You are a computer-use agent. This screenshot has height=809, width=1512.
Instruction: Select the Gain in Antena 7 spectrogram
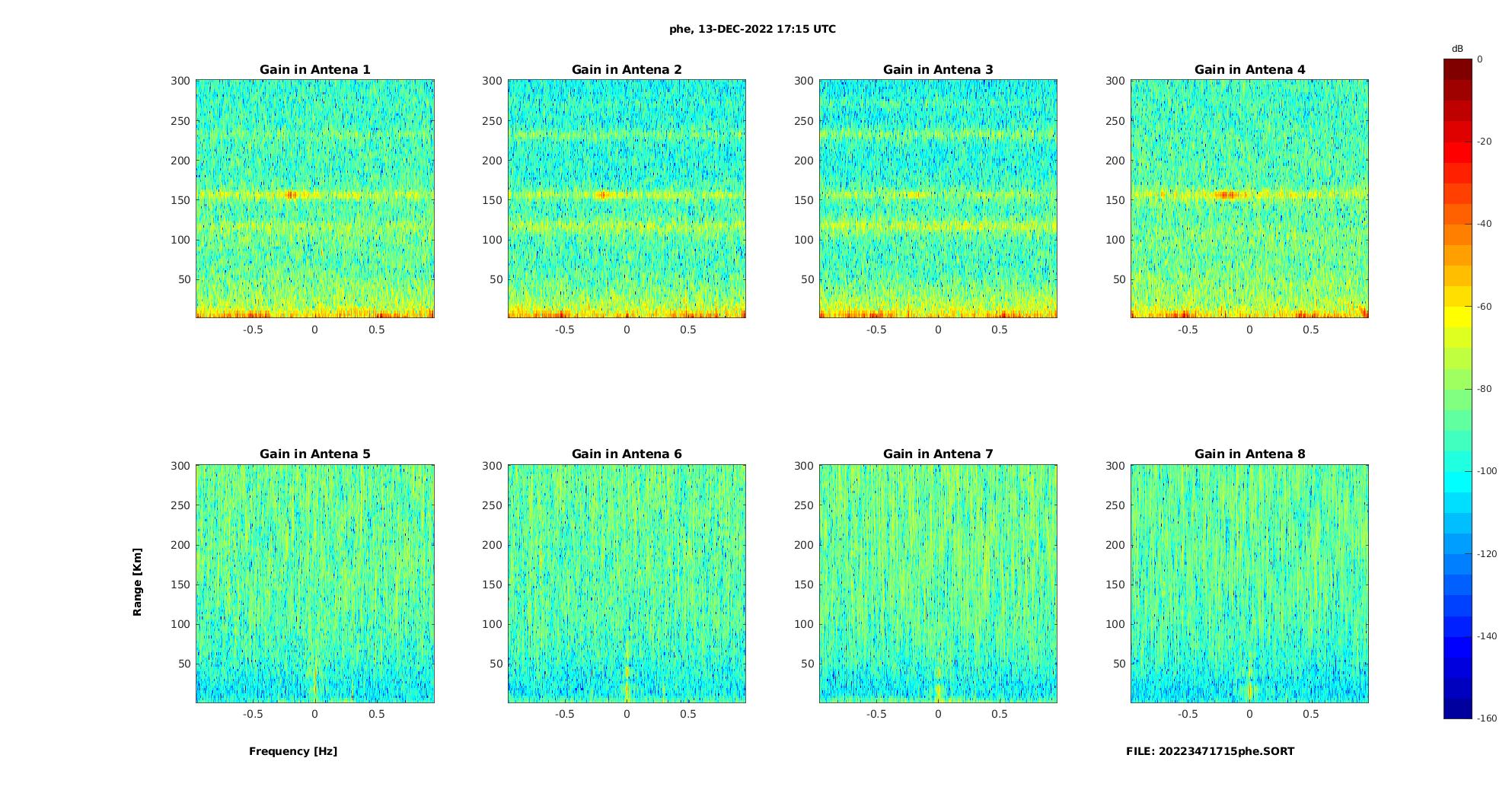938,583
